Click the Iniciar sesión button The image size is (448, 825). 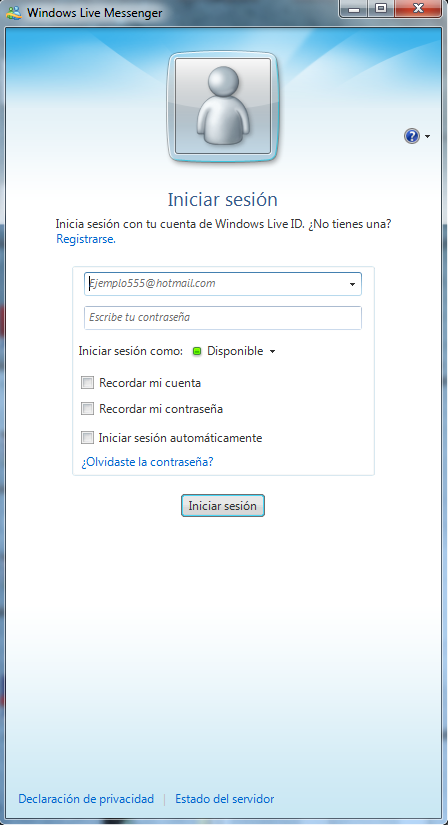click(223, 506)
